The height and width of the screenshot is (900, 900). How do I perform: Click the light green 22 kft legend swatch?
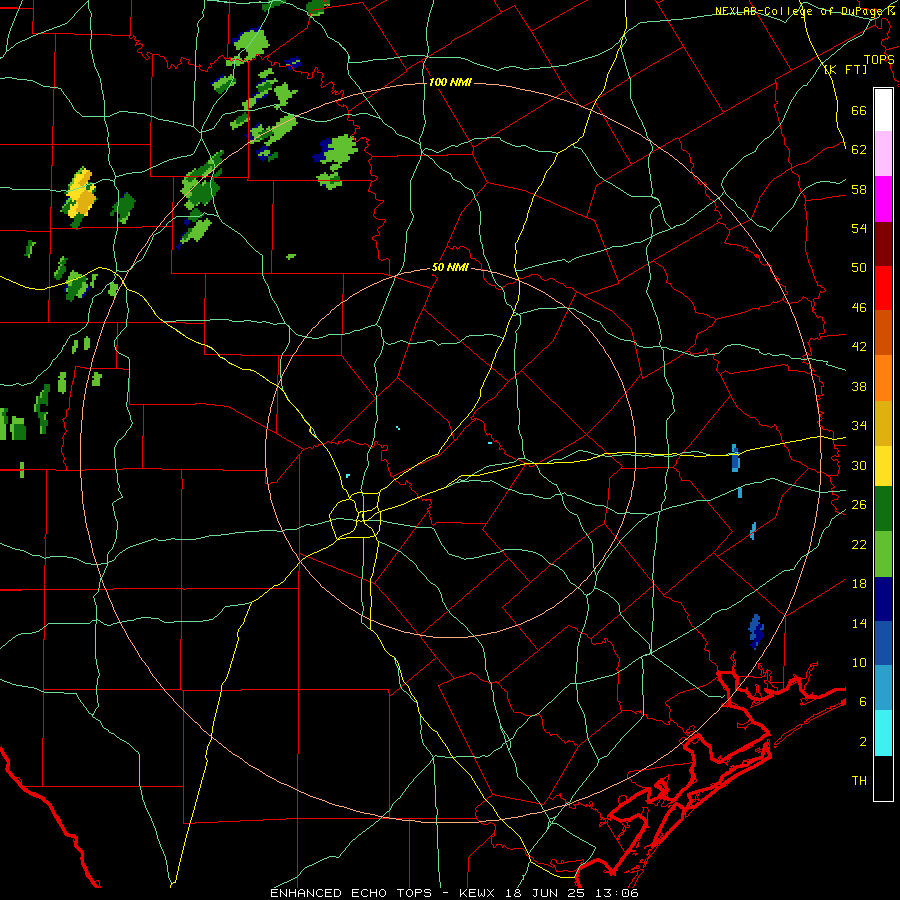click(x=883, y=554)
